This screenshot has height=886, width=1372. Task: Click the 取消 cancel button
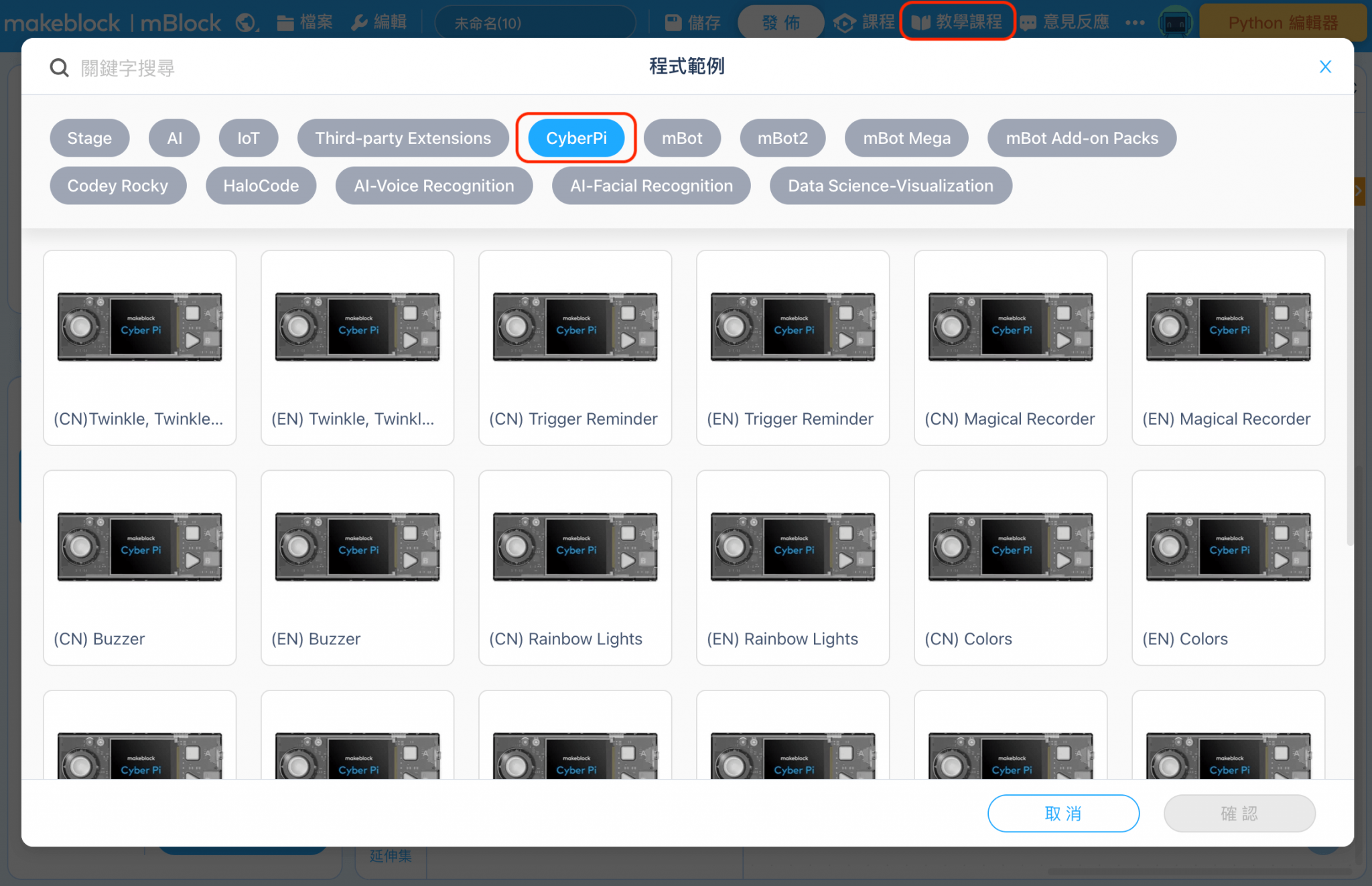(1062, 813)
